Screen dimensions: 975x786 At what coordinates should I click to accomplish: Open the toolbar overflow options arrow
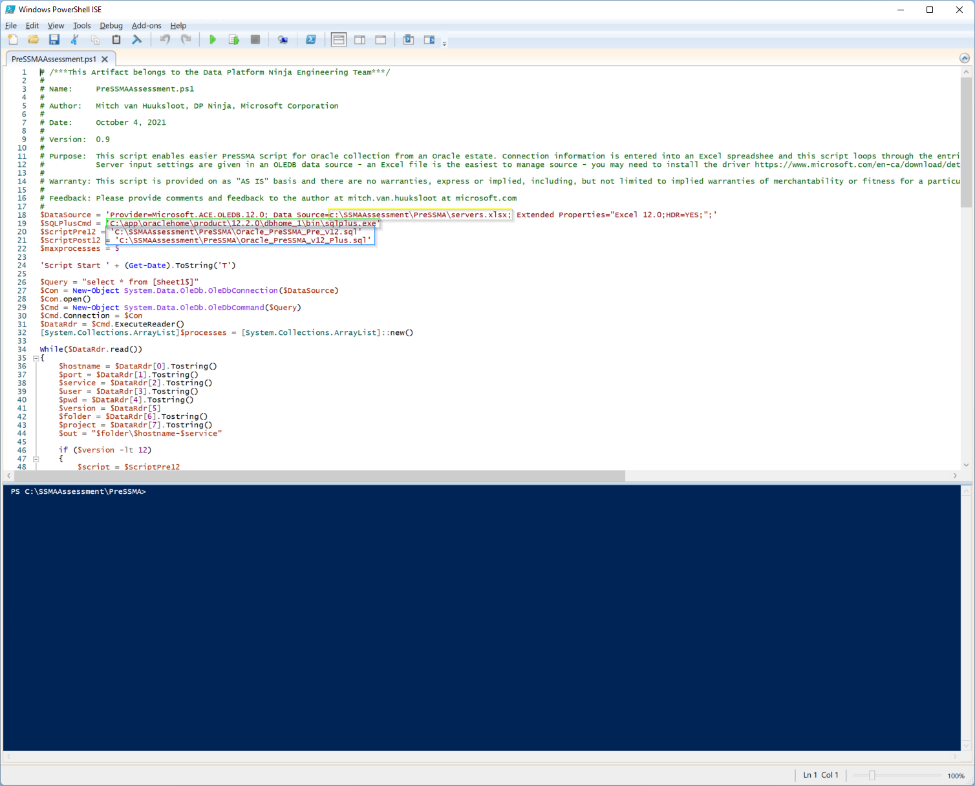[444, 43]
